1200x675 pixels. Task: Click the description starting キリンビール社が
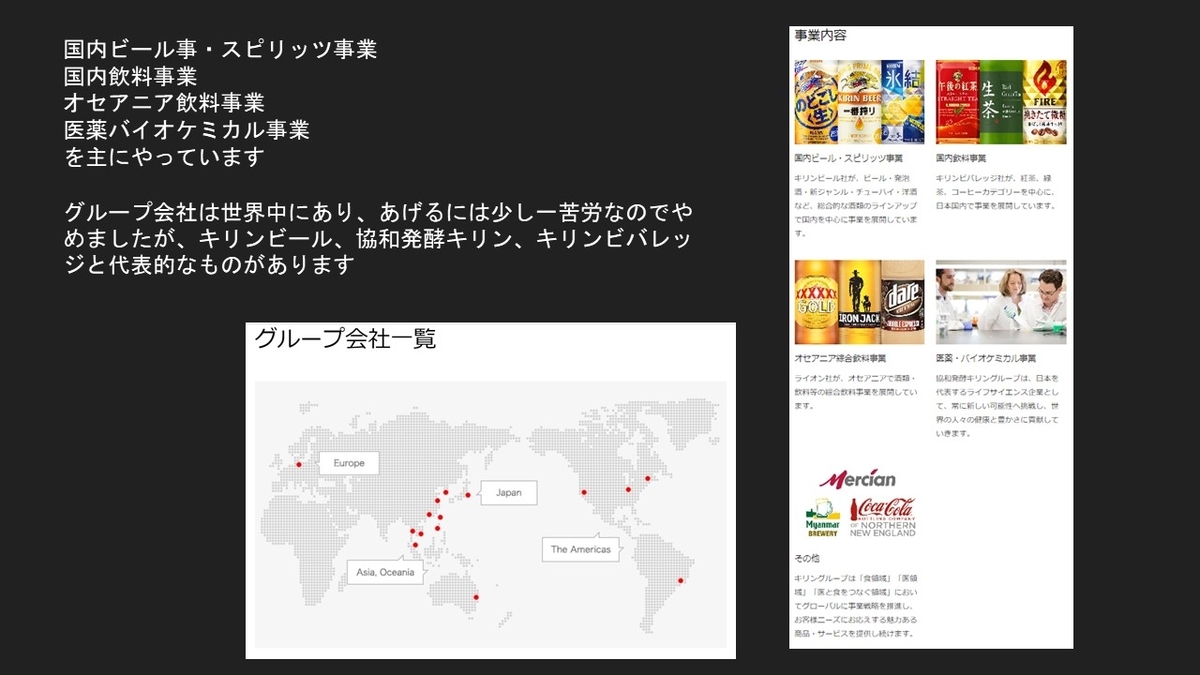click(857, 204)
